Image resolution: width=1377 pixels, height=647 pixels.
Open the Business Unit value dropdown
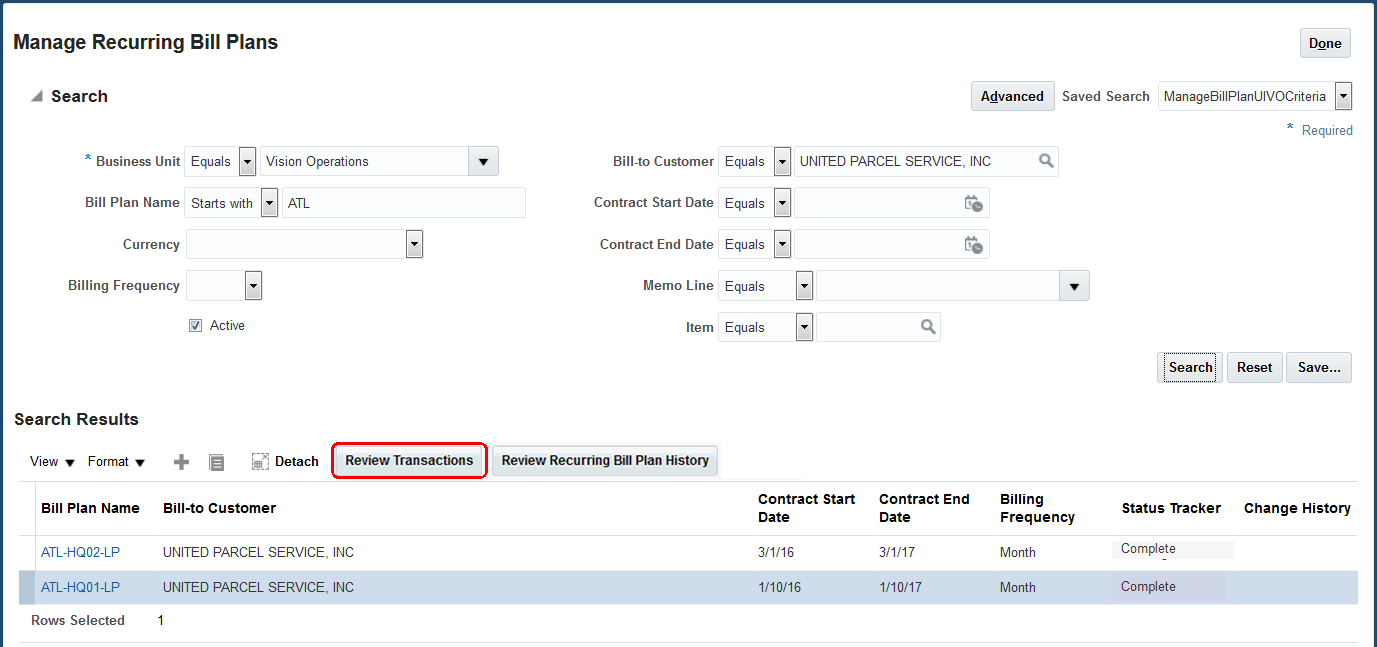click(x=483, y=161)
